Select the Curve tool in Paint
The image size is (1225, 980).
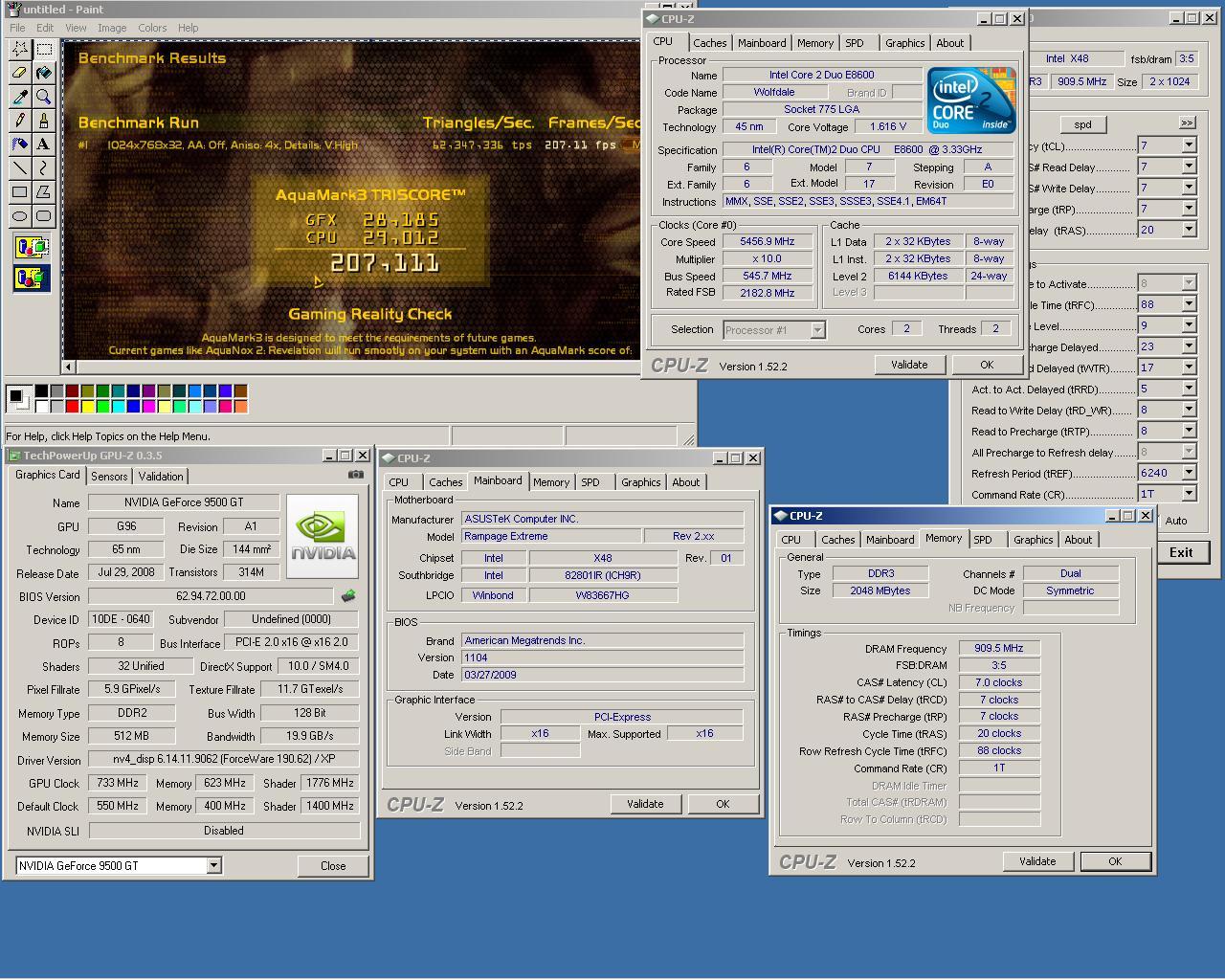pos(43,168)
